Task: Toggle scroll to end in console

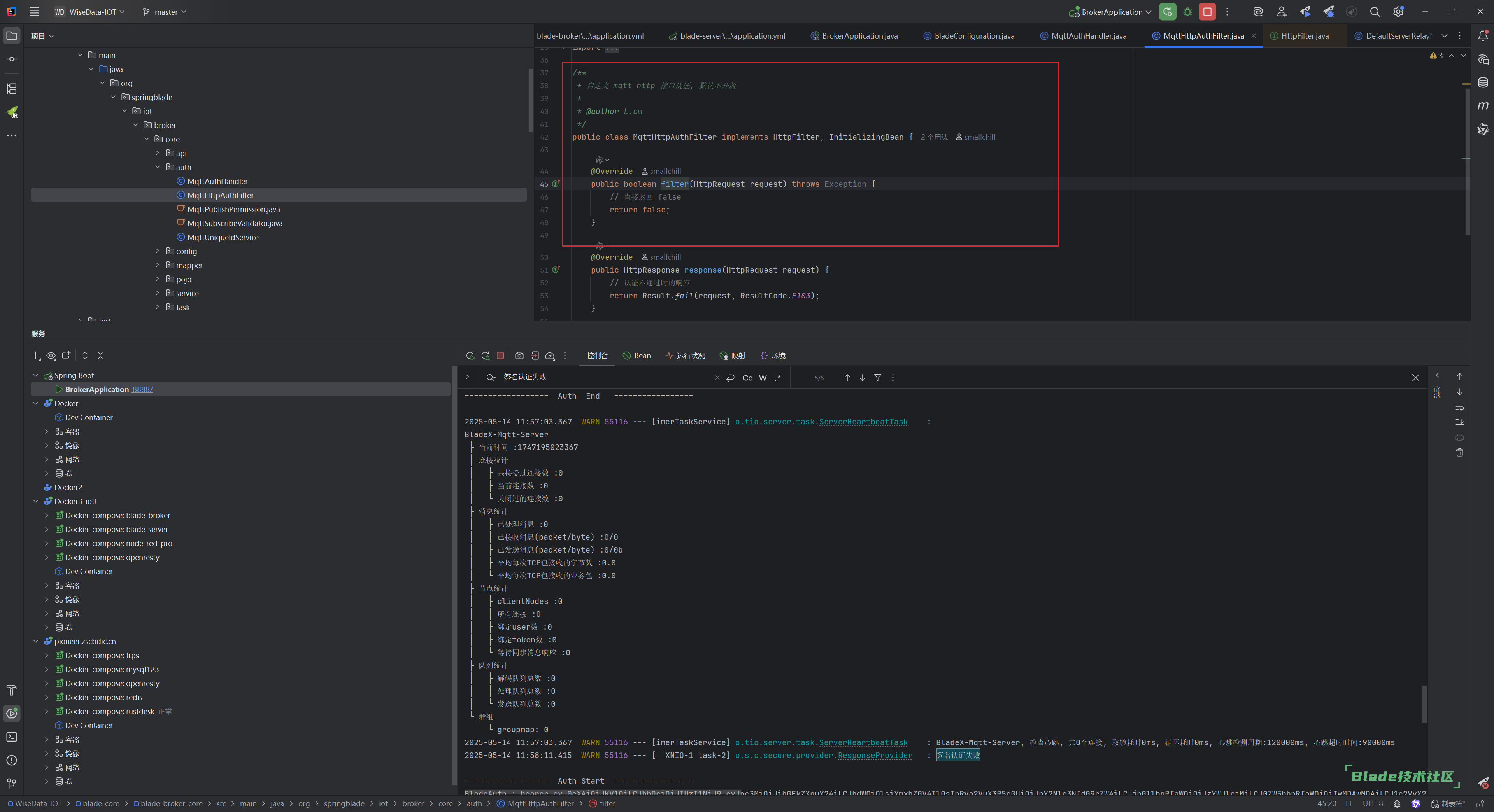Action: click(1460, 422)
